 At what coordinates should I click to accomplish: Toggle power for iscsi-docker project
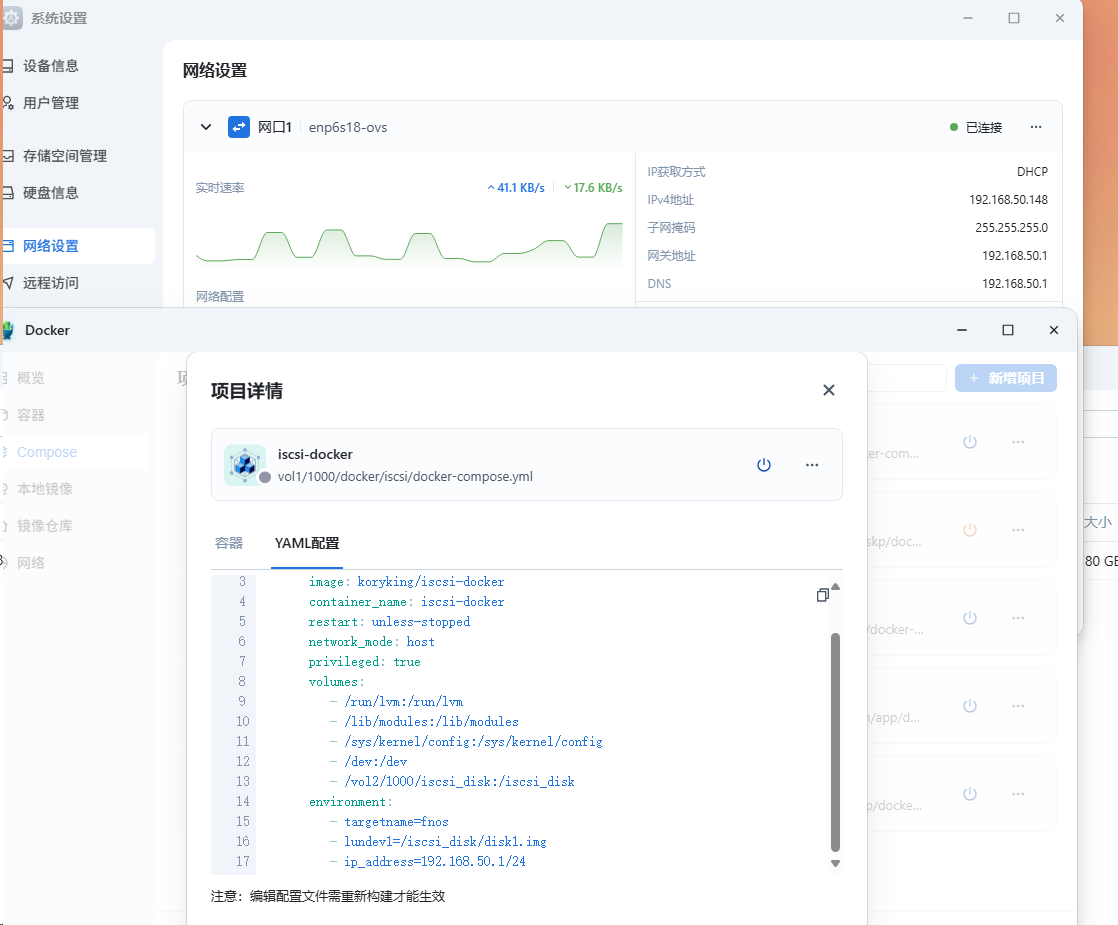click(x=764, y=465)
